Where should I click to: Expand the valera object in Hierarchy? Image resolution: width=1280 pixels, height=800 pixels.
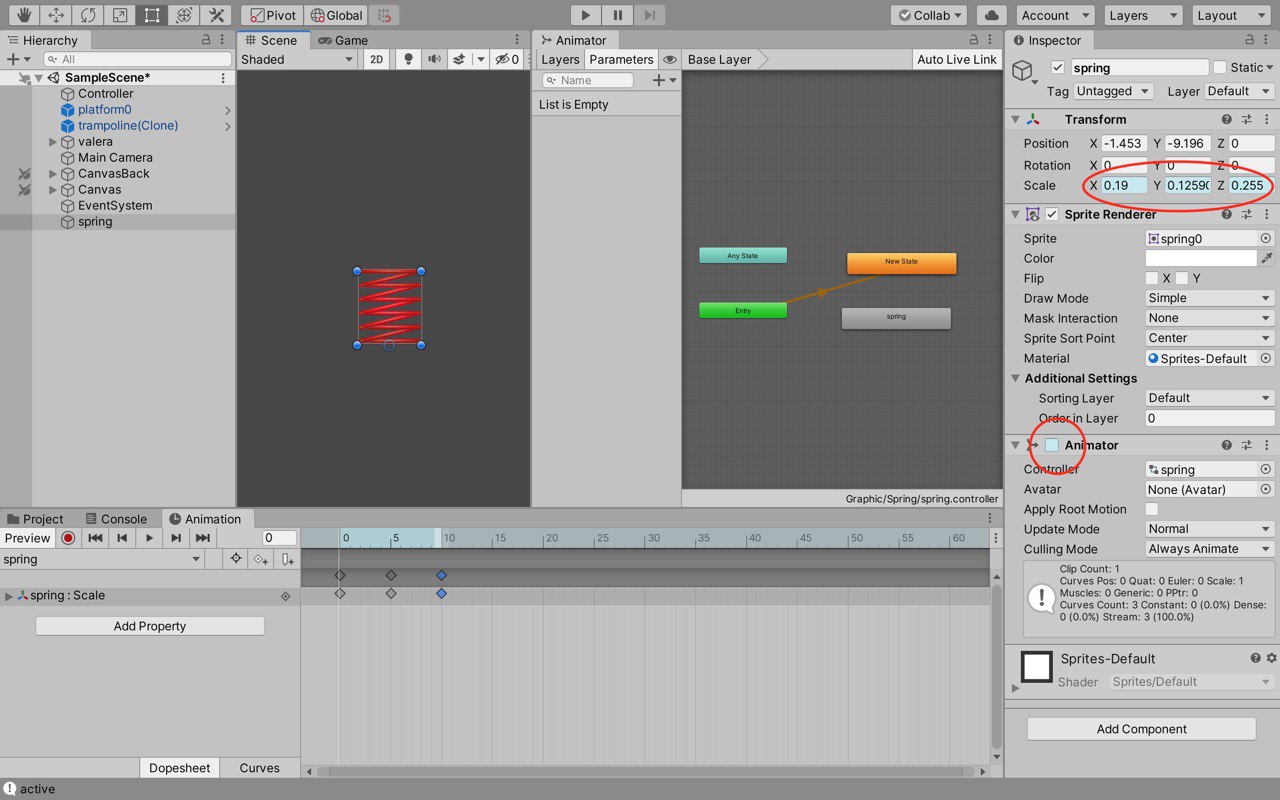click(53, 142)
